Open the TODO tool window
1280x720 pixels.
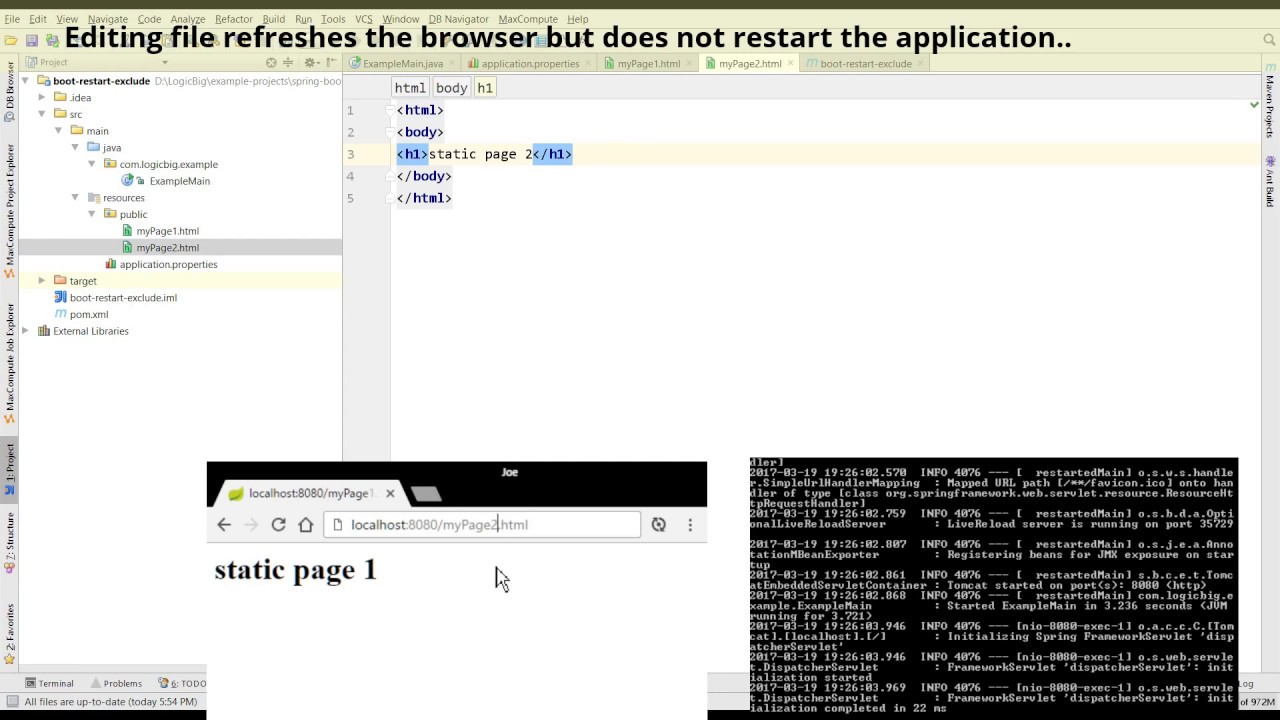tap(182, 684)
